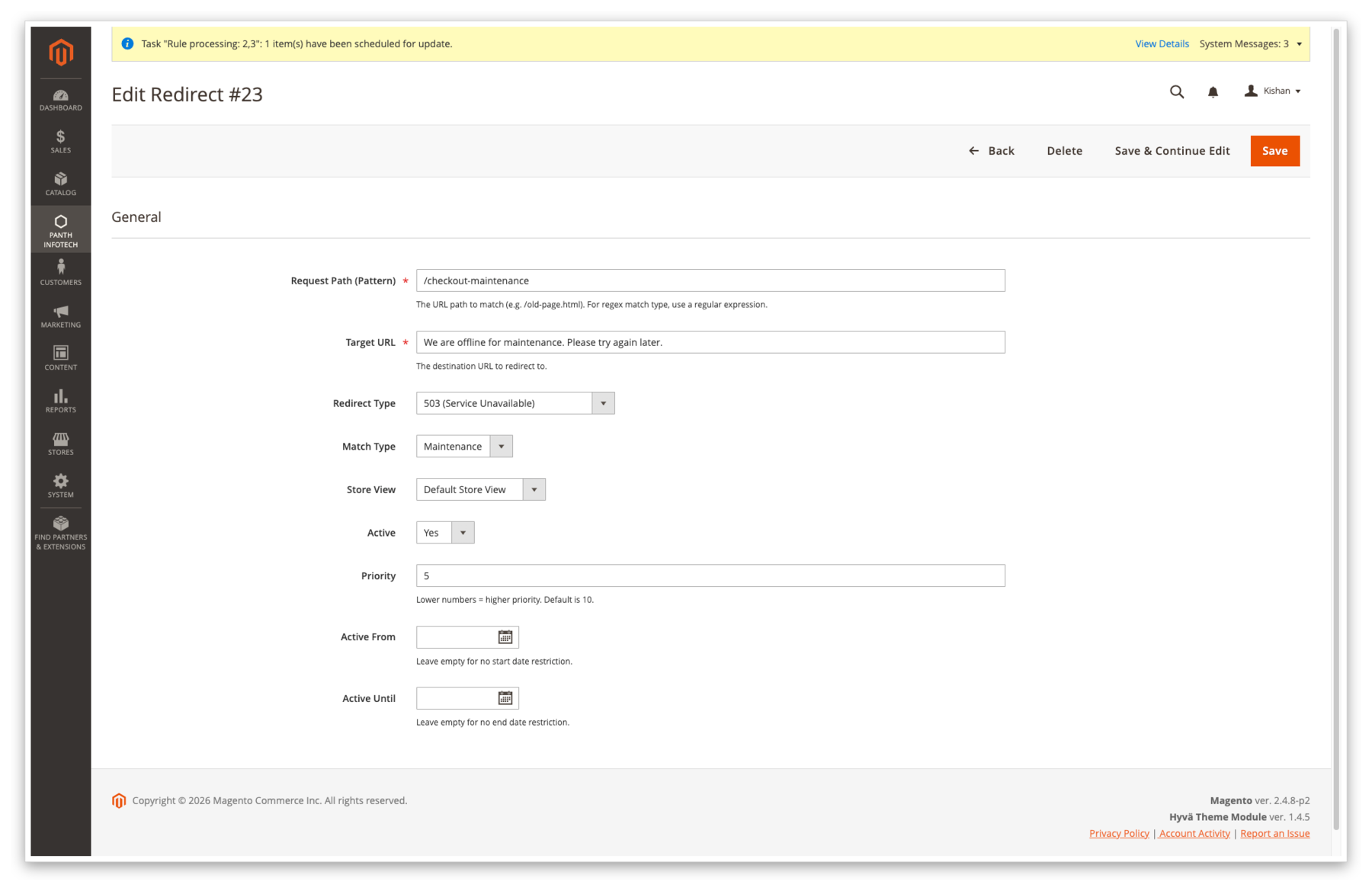Expand the System Messages list
The width and height of the screenshot is (1372, 891).
[x=1298, y=43]
